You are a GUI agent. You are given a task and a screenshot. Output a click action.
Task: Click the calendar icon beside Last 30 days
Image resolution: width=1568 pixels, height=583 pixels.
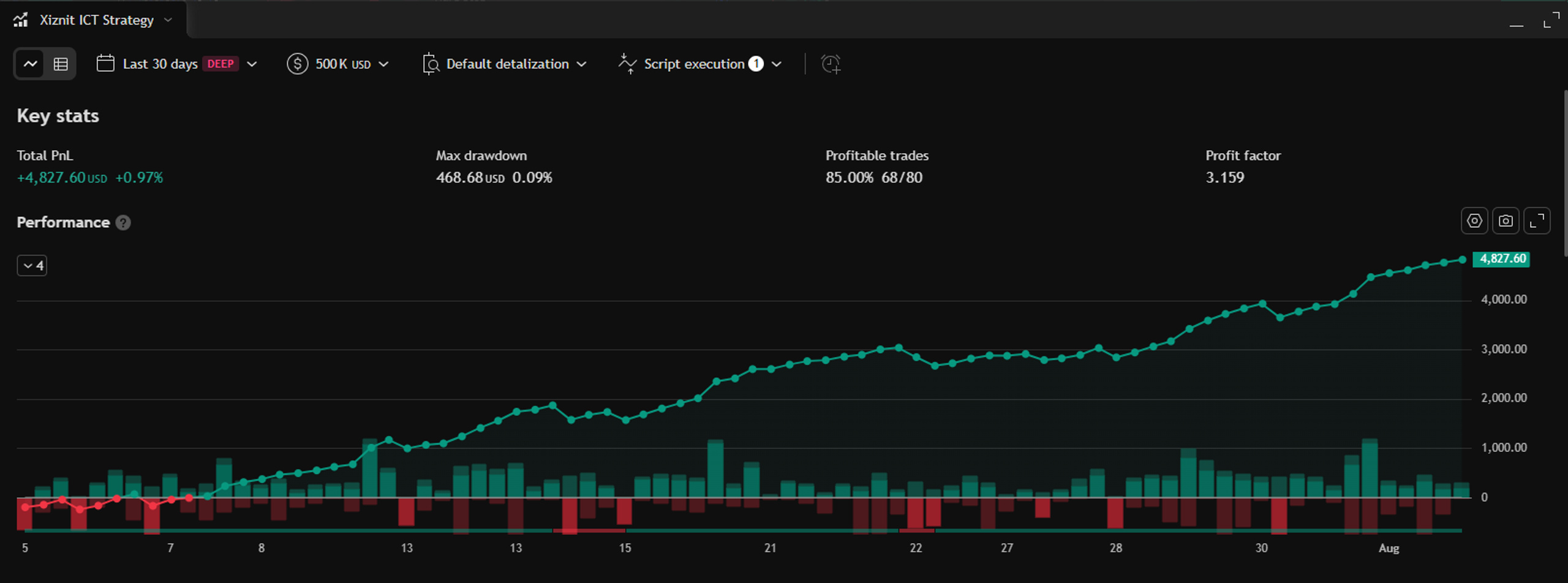[105, 64]
